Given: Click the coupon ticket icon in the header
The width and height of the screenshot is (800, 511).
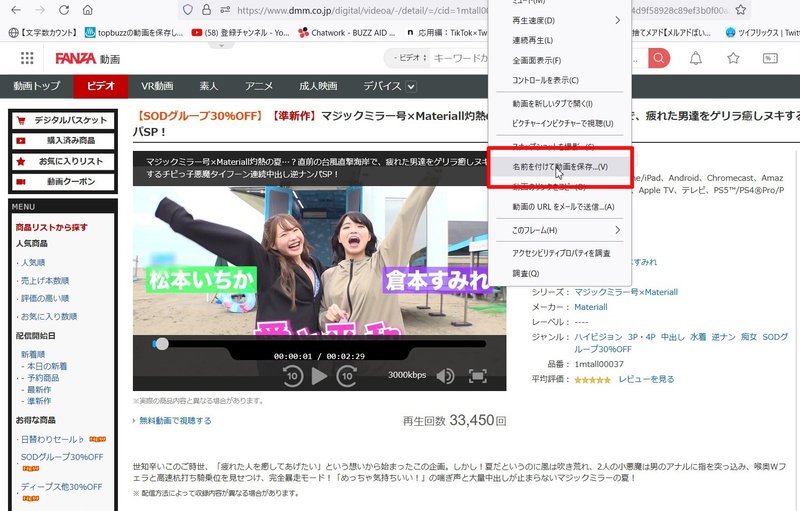Looking at the screenshot, I should click(x=770, y=58).
